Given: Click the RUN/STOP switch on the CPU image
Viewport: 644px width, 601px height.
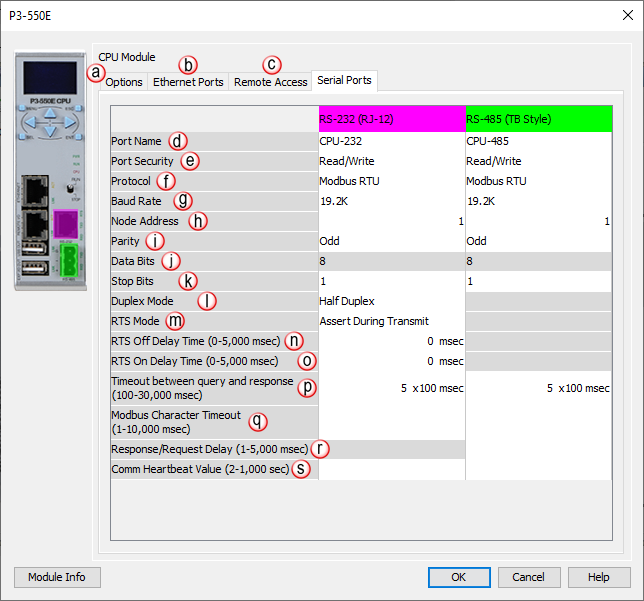Looking at the screenshot, I should pos(65,186).
